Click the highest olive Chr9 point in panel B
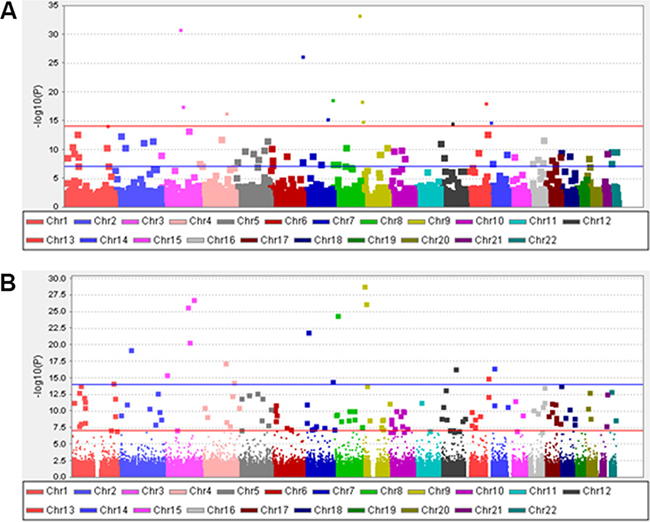Screen dimensions: 650x522 click(365, 287)
